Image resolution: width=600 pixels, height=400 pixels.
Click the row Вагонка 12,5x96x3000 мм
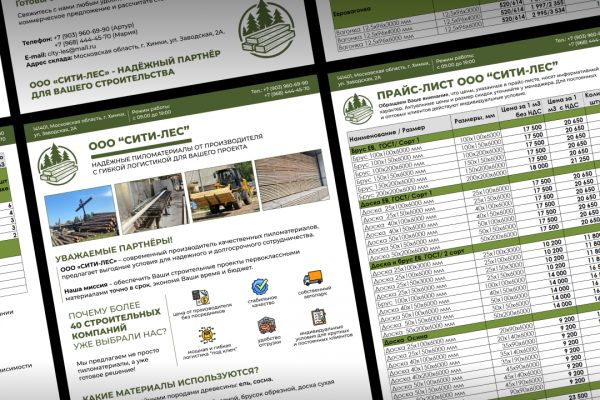click(x=373, y=26)
